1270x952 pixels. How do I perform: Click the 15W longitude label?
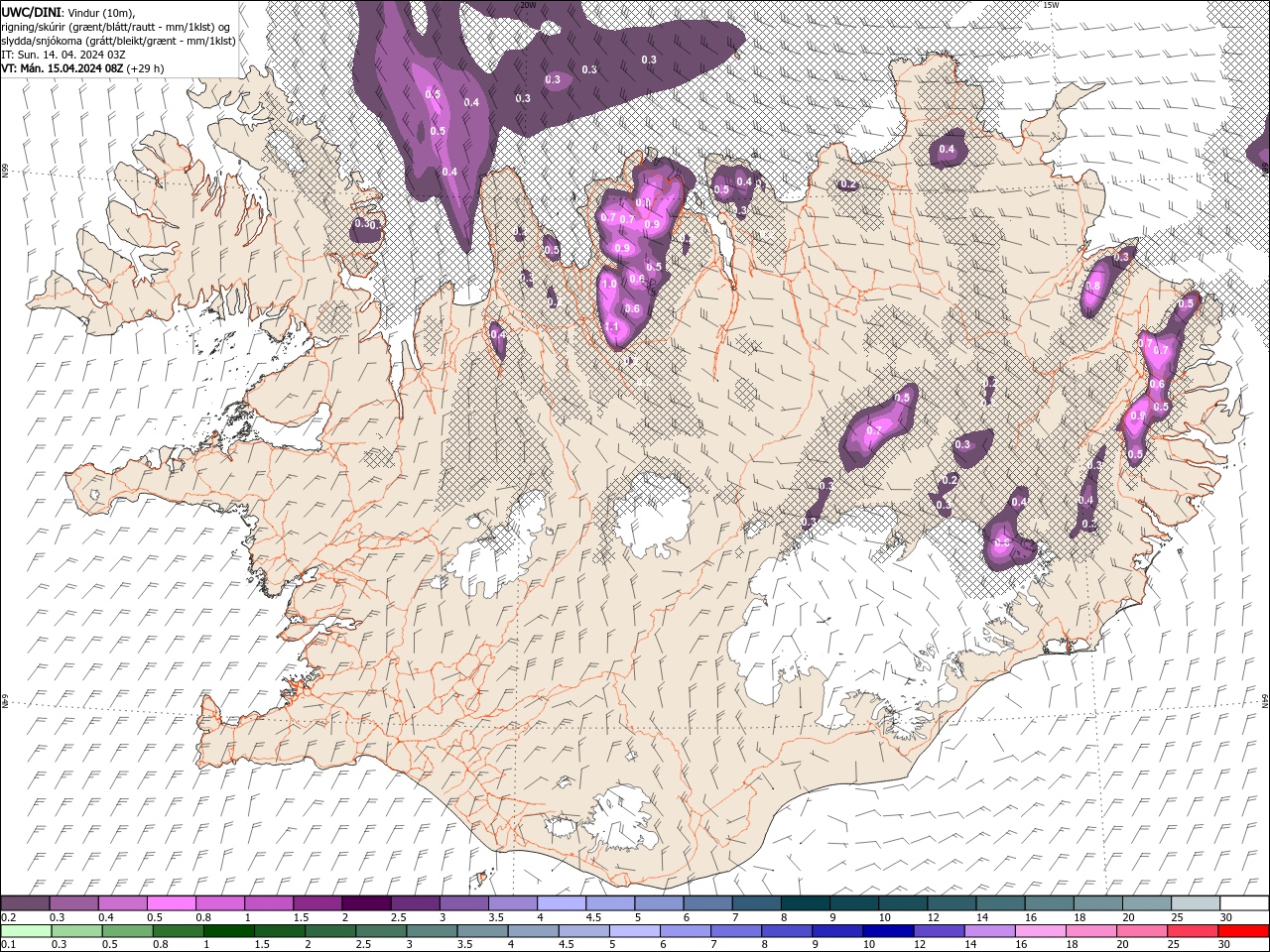pos(1051,5)
